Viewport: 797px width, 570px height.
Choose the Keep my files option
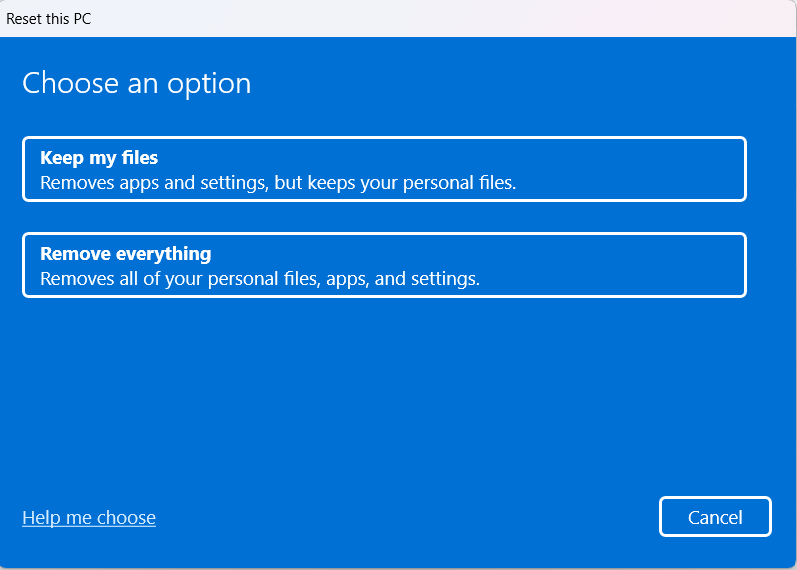(x=384, y=169)
